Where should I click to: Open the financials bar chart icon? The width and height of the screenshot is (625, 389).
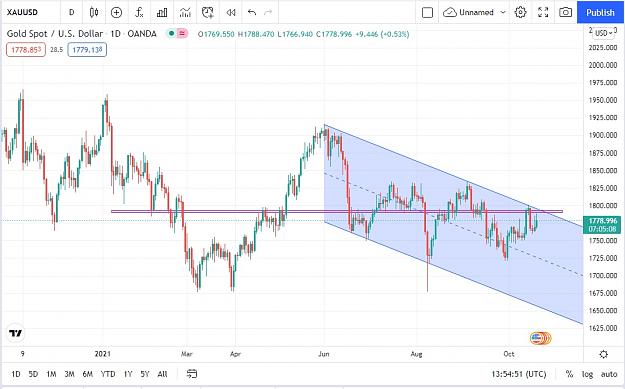coord(162,12)
